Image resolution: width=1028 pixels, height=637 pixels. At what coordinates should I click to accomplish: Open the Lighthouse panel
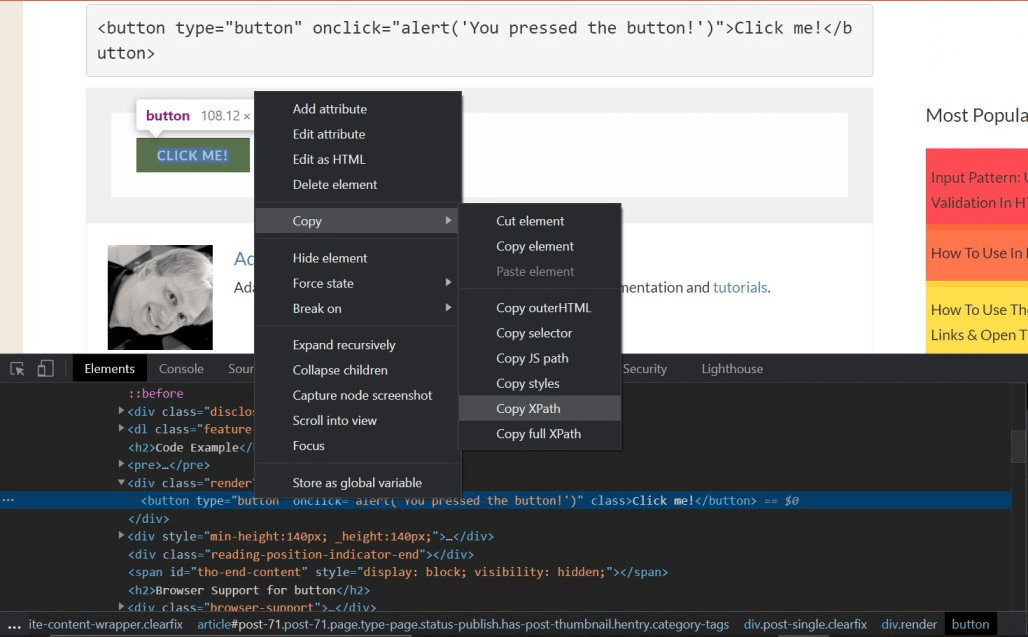click(731, 368)
